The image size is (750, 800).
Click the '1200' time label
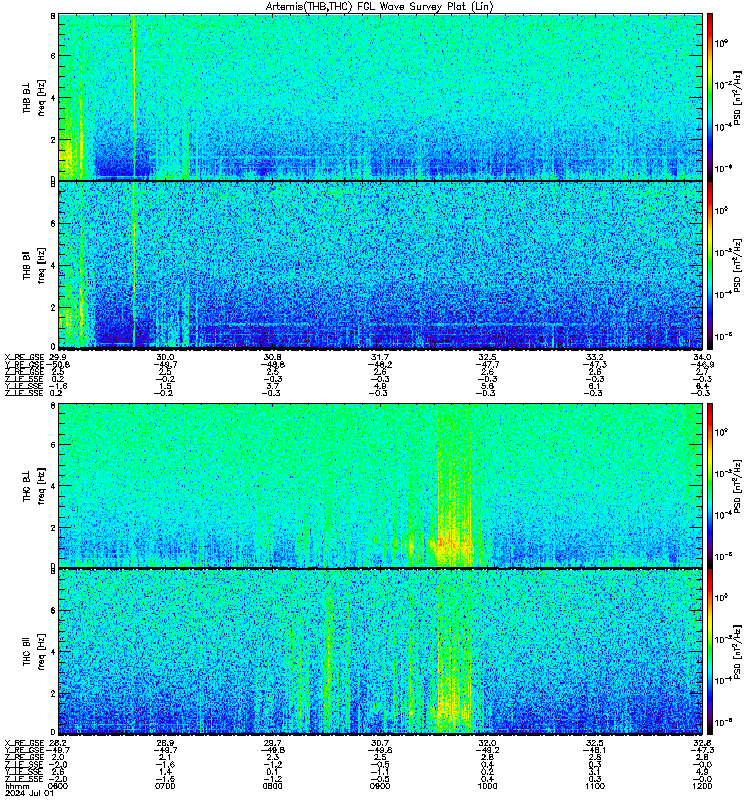tap(702, 786)
